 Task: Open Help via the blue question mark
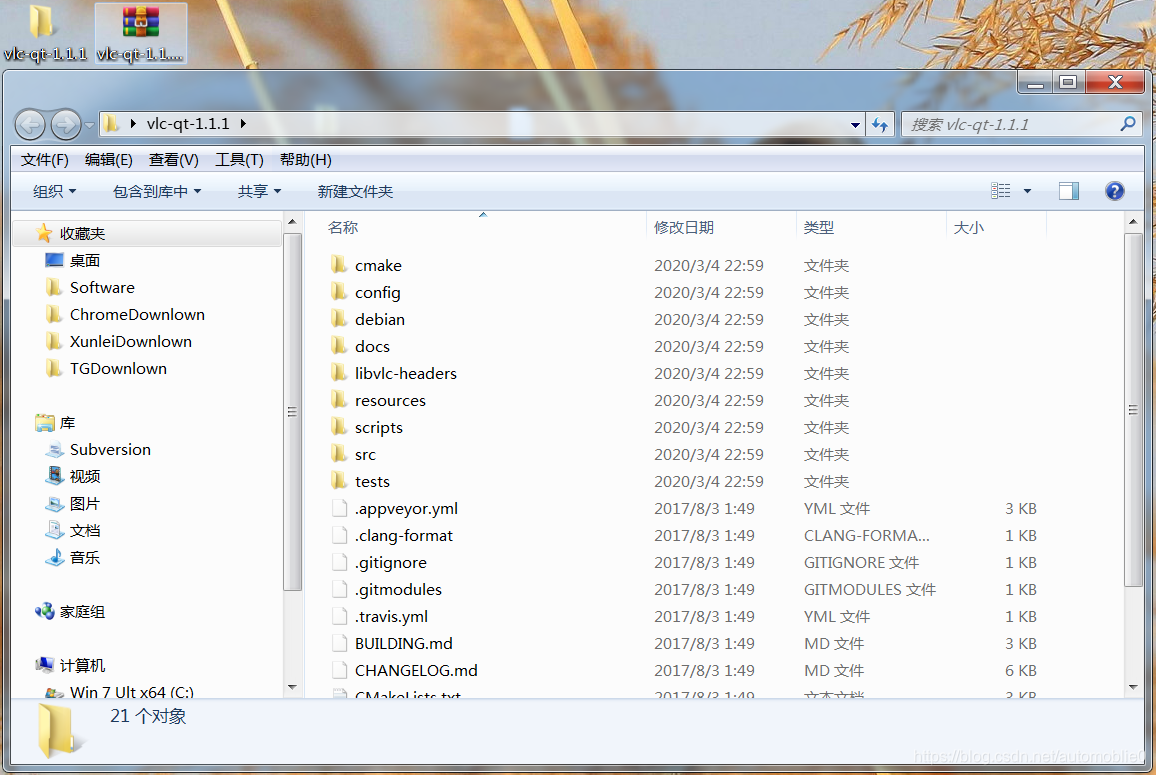point(1115,192)
